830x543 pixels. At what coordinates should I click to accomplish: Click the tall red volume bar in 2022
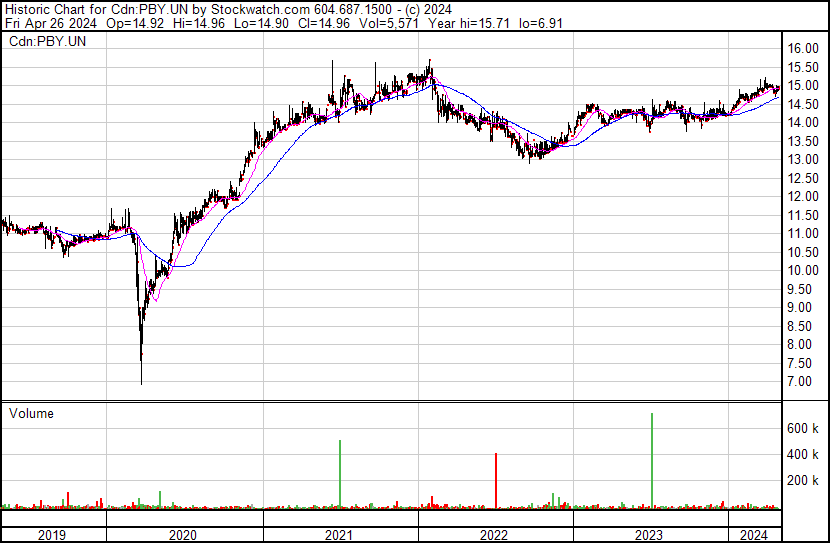coord(496,481)
